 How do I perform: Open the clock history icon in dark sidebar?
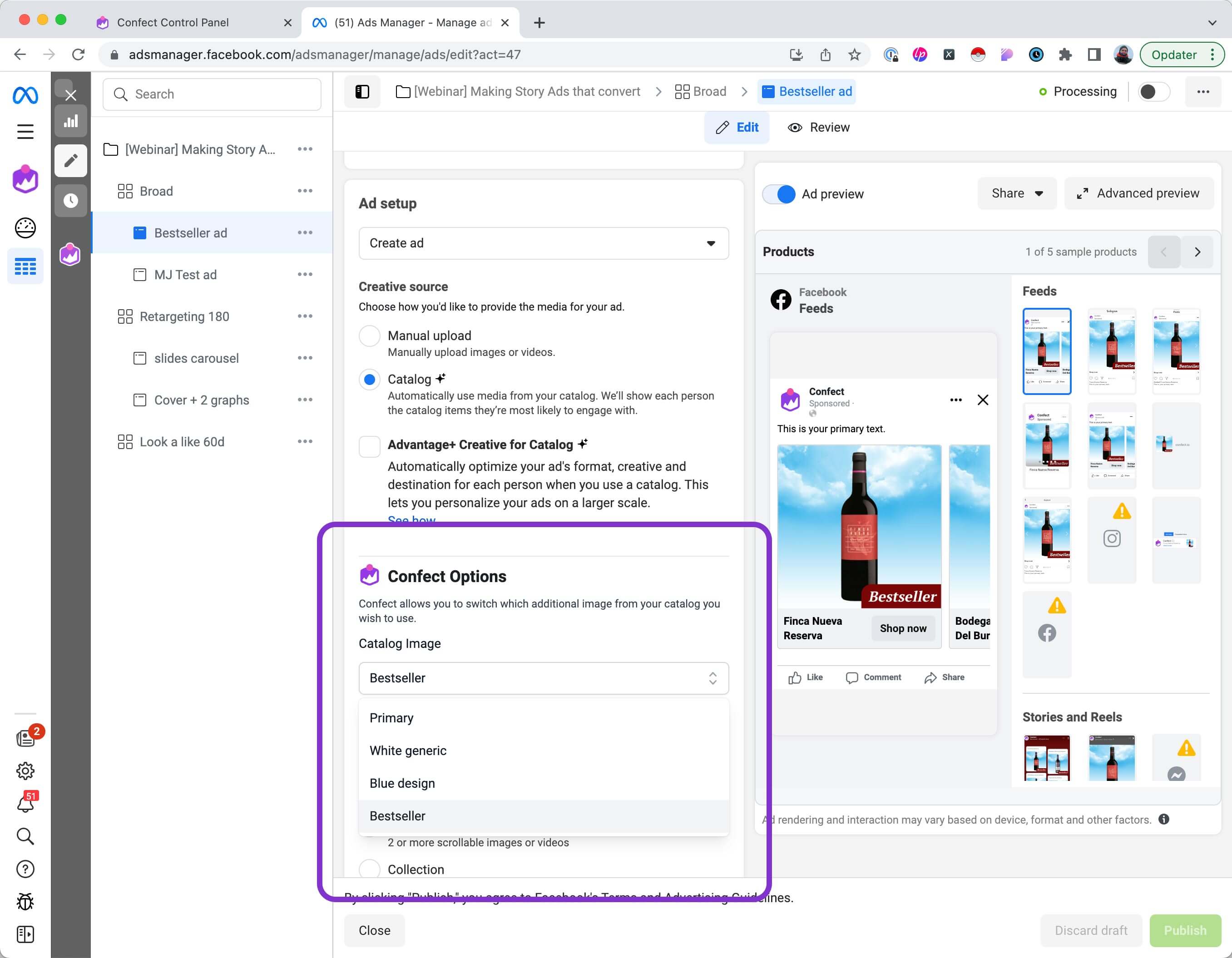70,201
